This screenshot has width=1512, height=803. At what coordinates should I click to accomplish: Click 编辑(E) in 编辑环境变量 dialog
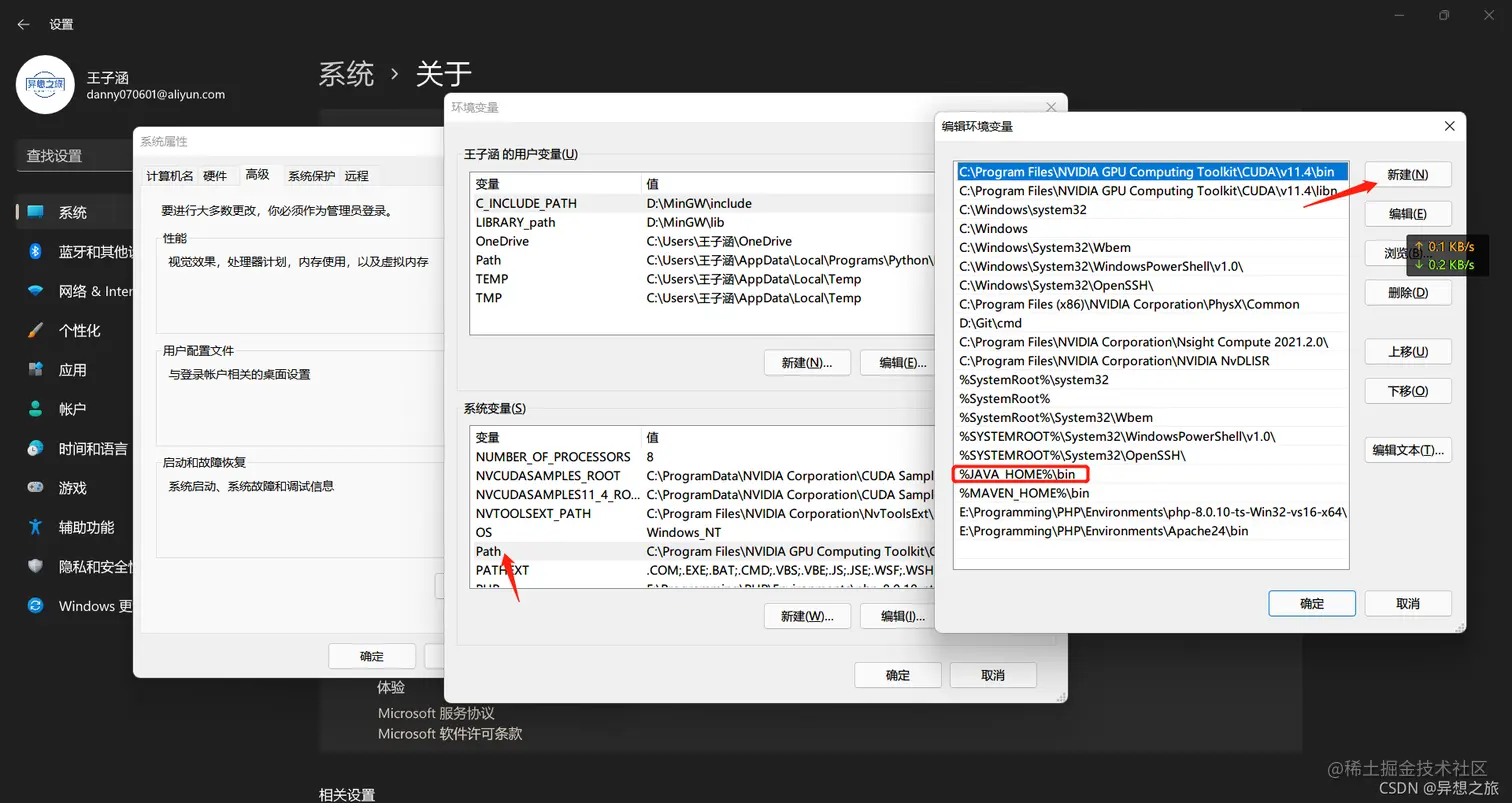pyautogui.click(x=1408, y=213)
